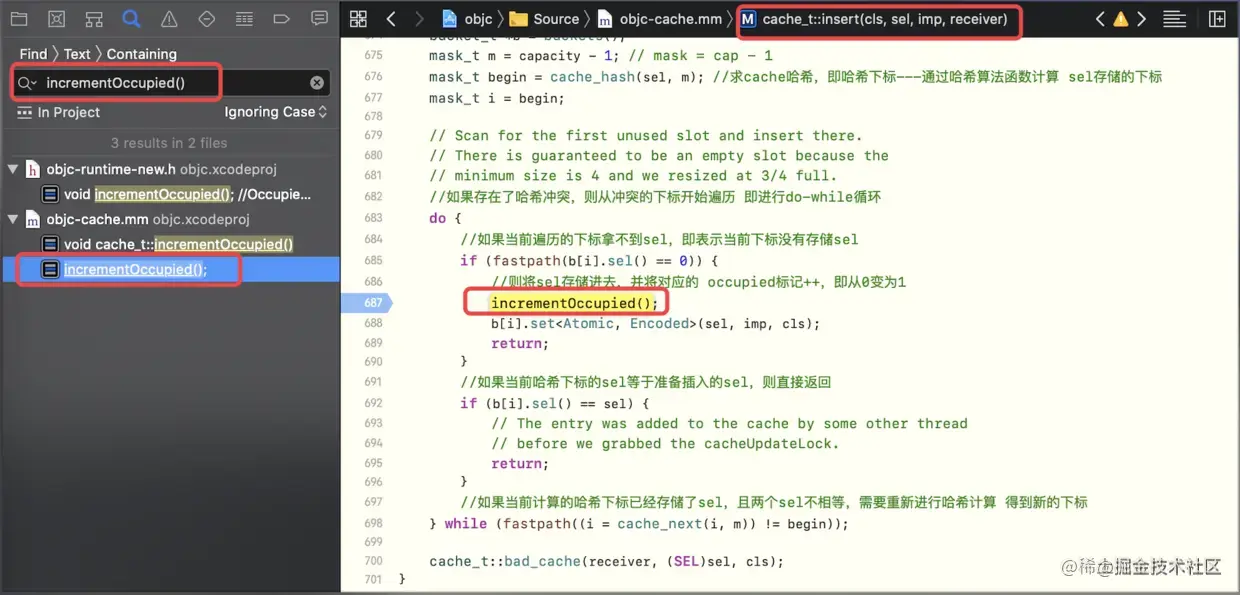
Task: Open the minimap from line list icon
Action: pos(1173,17)
